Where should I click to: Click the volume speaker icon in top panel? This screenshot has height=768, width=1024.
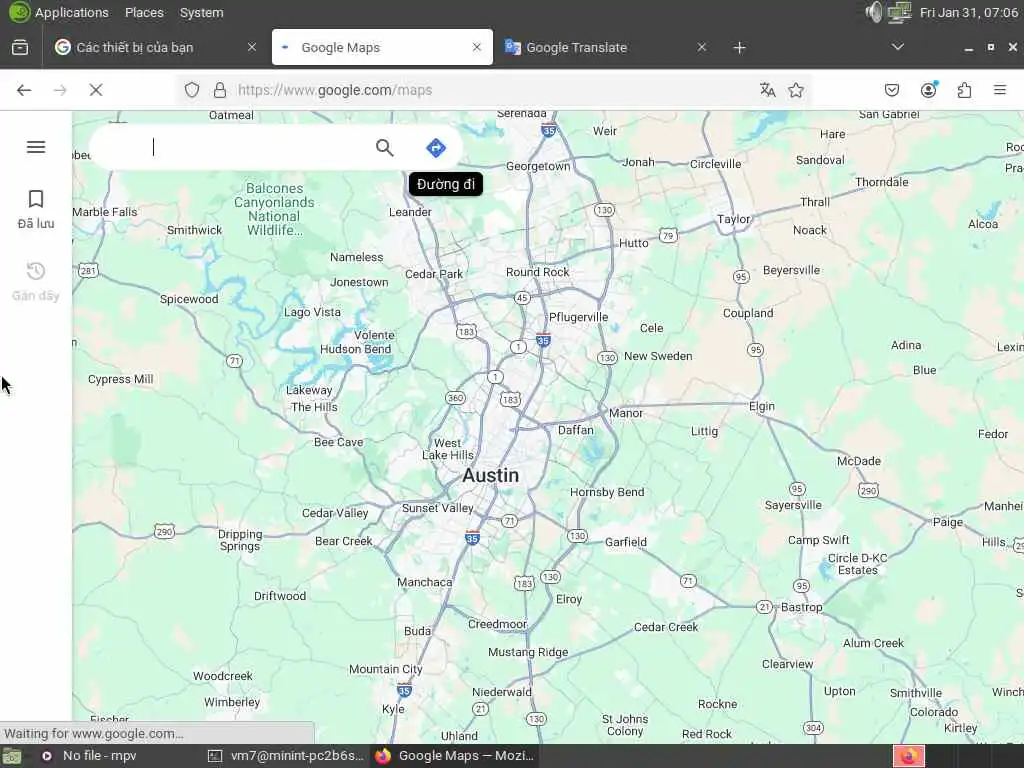[873, 12]
